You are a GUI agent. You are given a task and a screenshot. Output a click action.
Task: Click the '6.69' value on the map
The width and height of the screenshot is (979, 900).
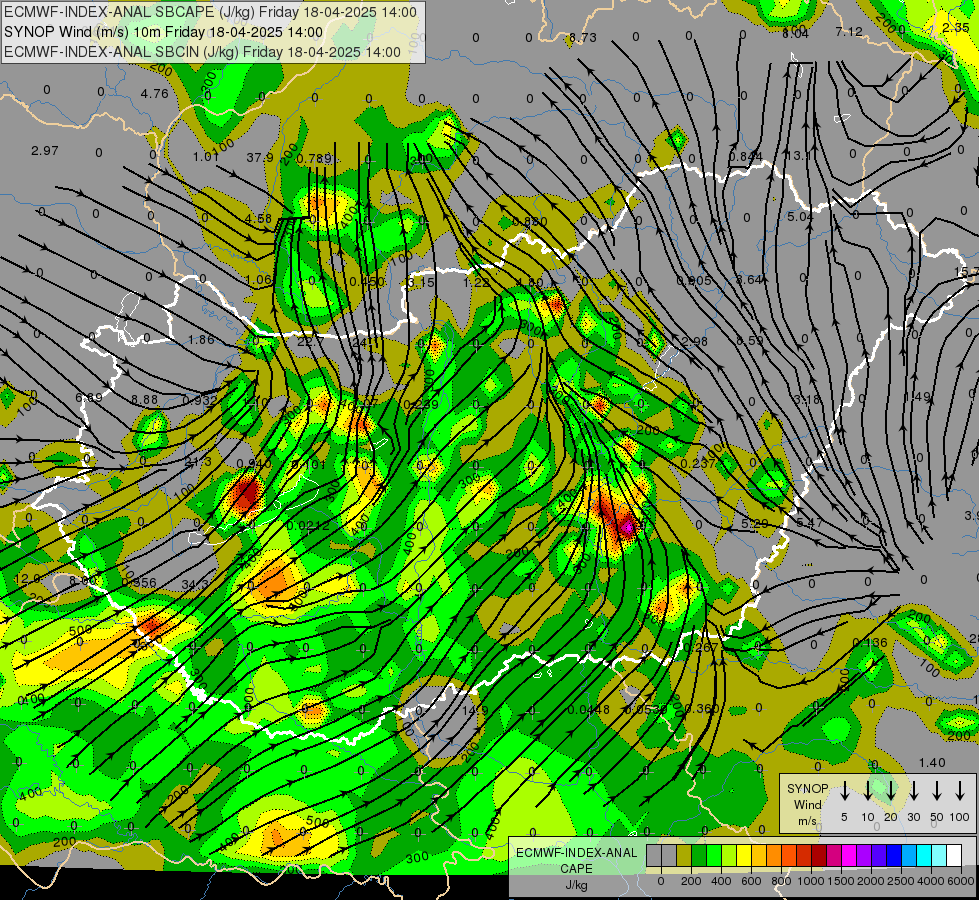pyautogui.click(x=89, y=398)
